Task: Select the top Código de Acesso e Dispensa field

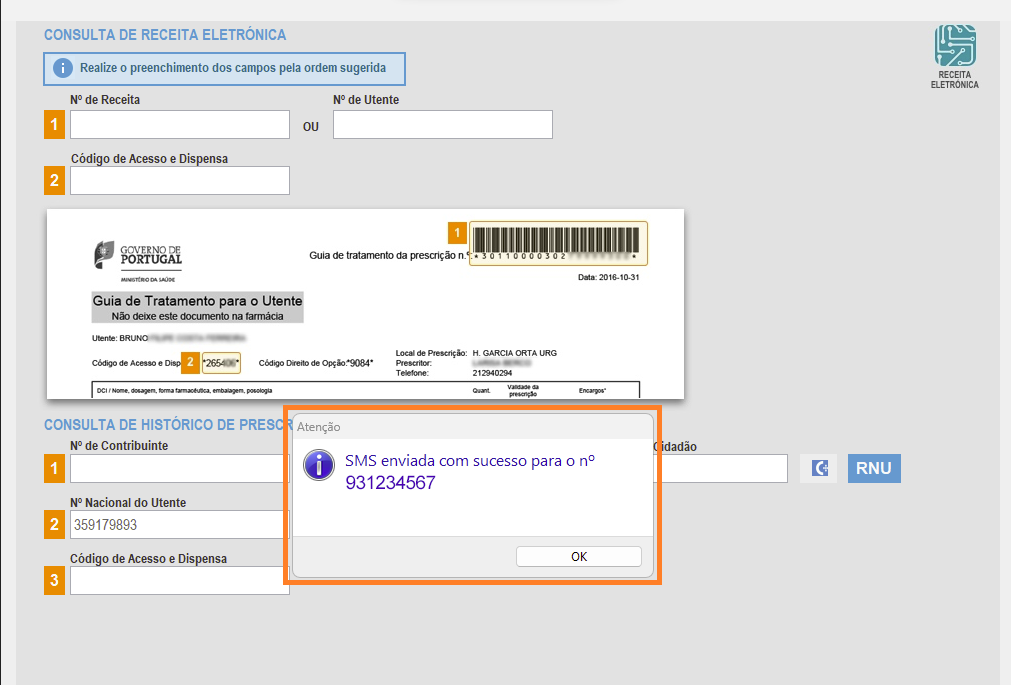Action: pos(179,181)
